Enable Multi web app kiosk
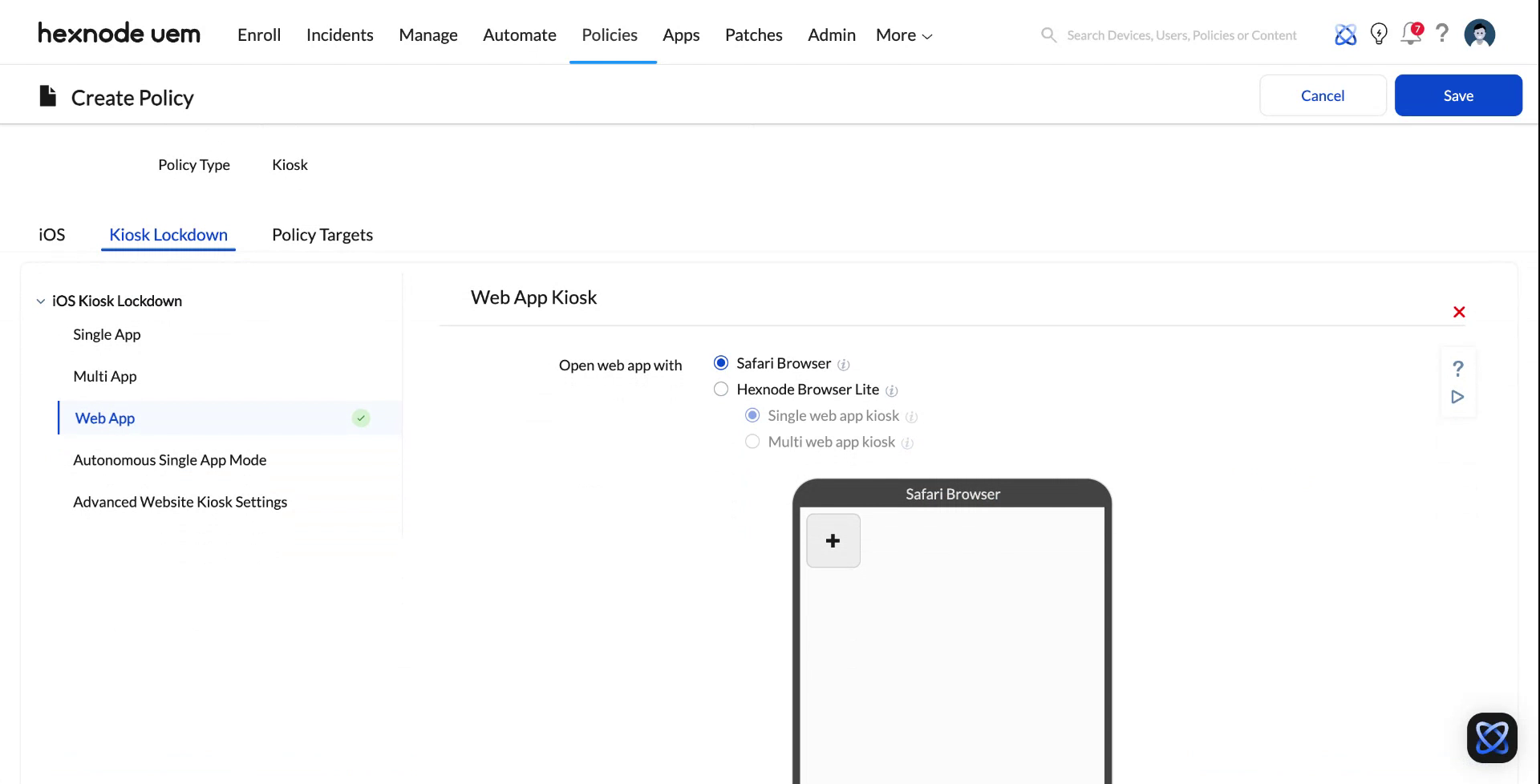The height and width of the screenshot is (784, 1540). click(752, 441)
